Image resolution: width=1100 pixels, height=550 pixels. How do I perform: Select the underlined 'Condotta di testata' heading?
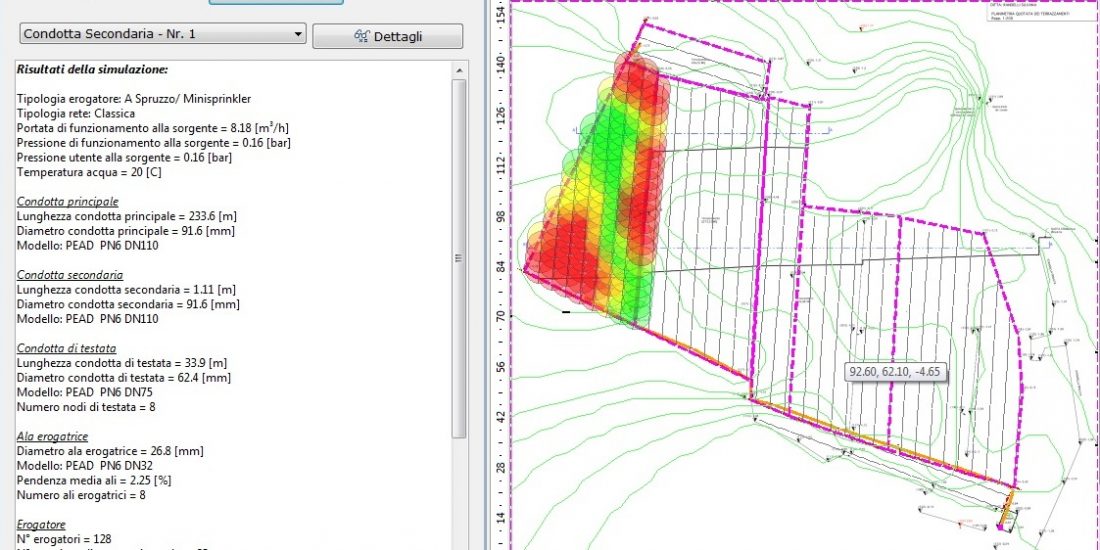click(x=66, y=347)
